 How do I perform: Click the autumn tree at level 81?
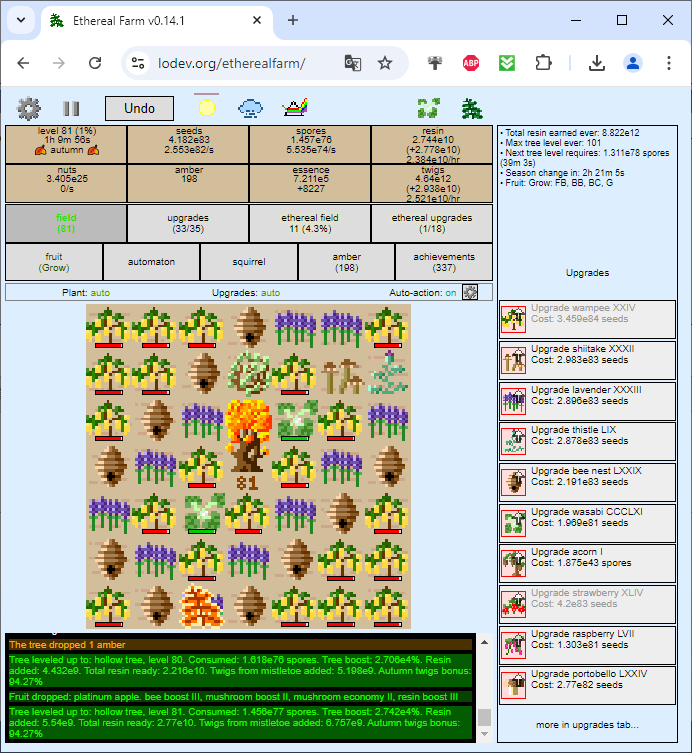248,442
